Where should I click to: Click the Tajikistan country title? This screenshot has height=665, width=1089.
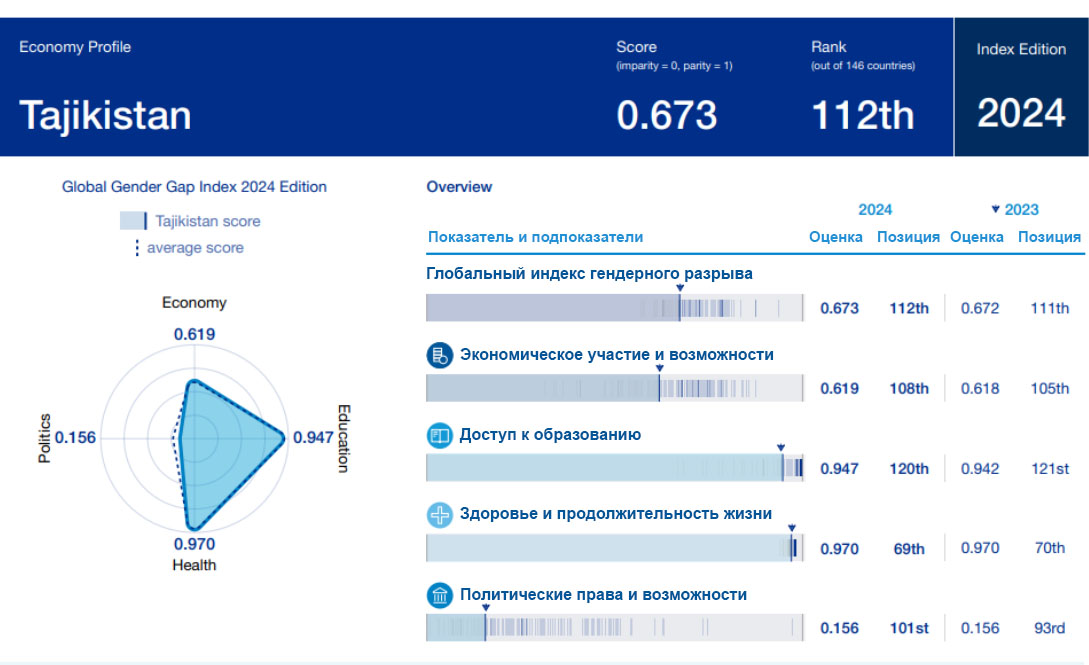[x=105, y=116]
